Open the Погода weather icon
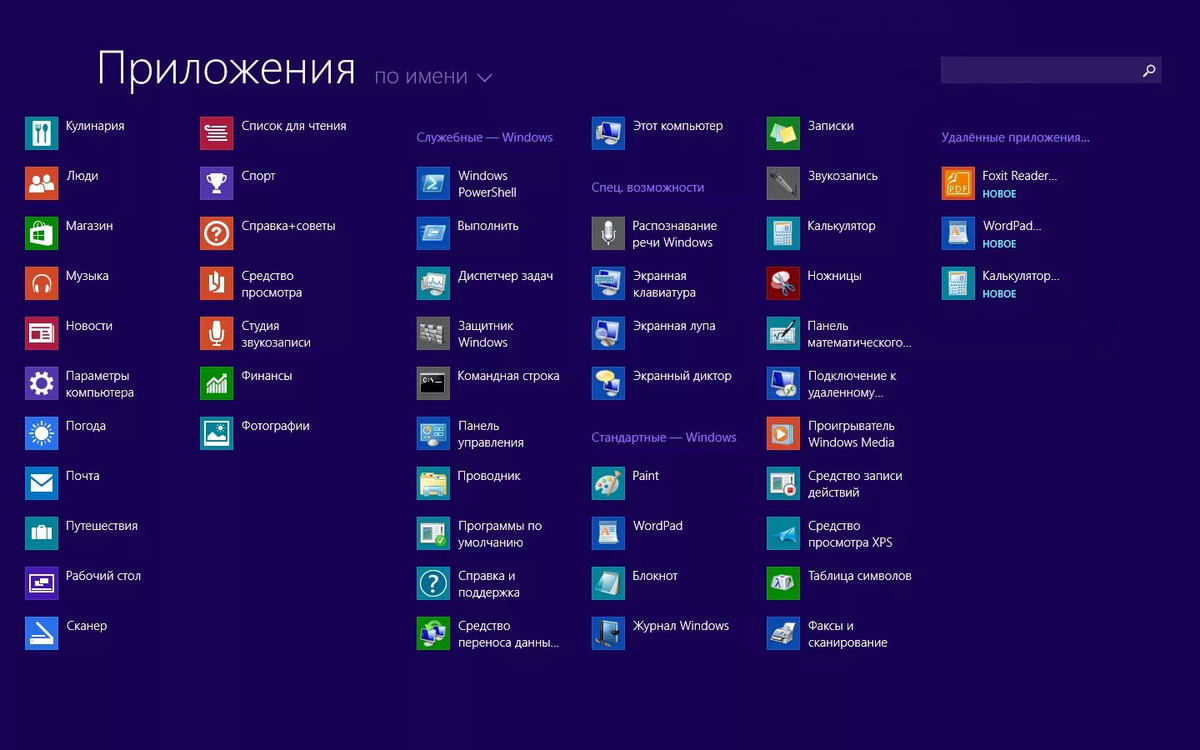Viewport: 1200px width, 750px height. 41,433
